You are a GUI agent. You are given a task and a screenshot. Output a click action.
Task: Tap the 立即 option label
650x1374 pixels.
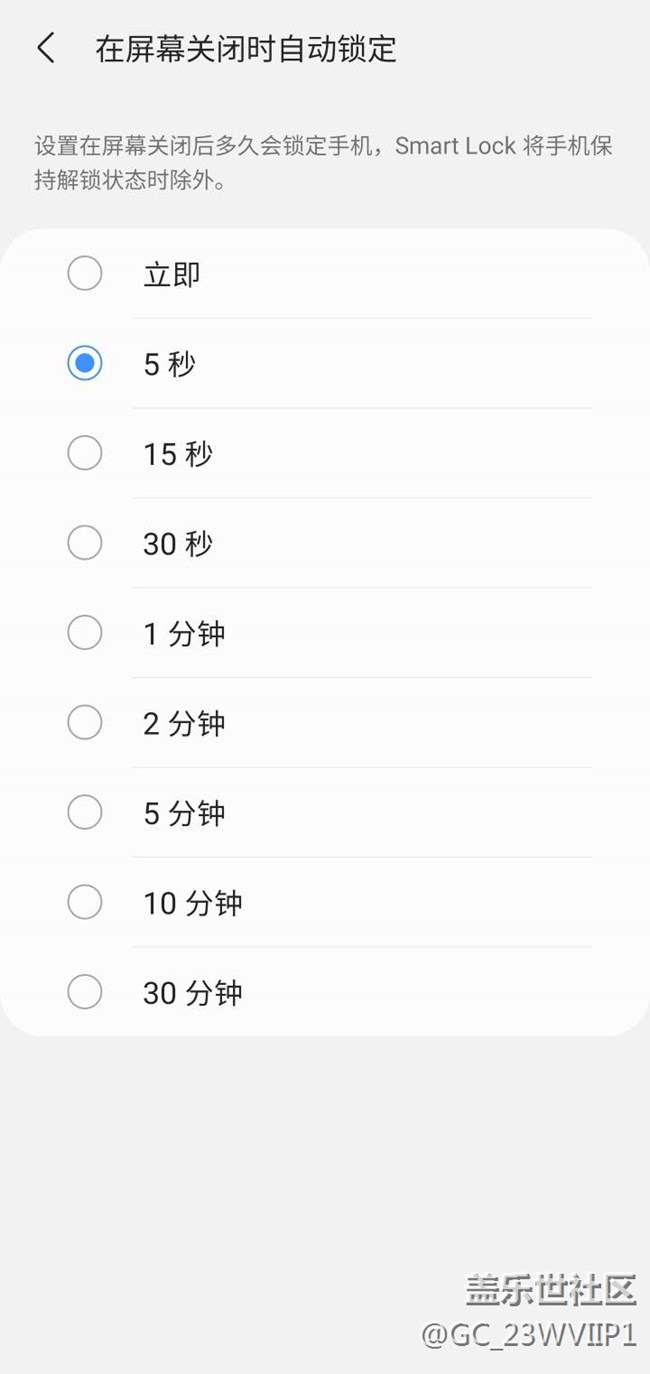pos(172,274)
